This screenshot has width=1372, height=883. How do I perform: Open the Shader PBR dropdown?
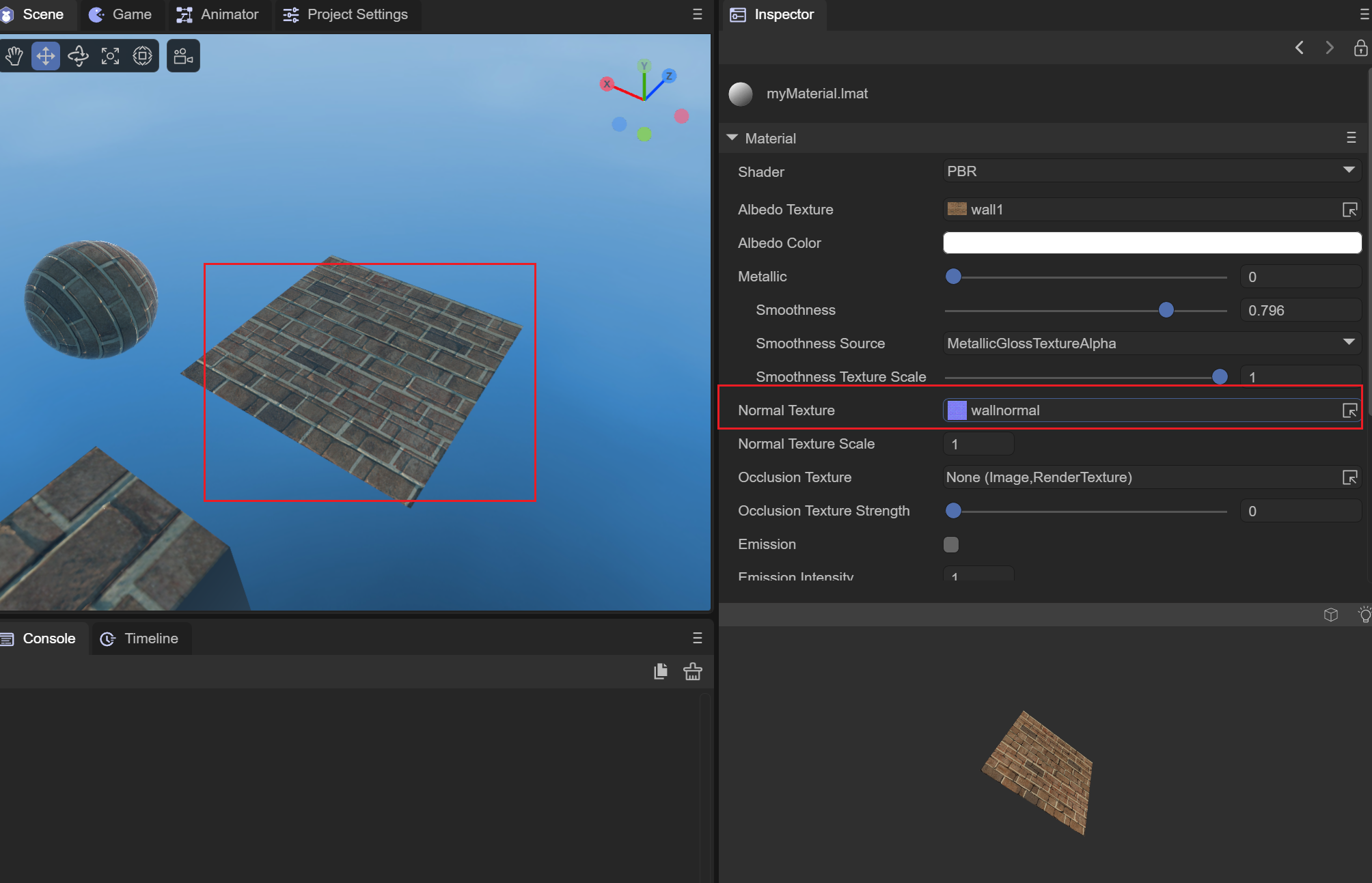1152,171
